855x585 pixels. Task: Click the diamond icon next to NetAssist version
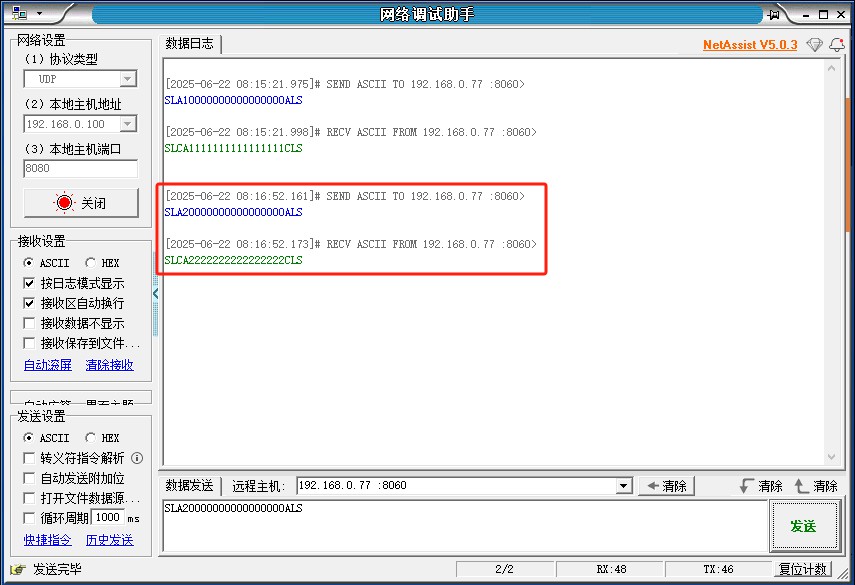point(814,45)
